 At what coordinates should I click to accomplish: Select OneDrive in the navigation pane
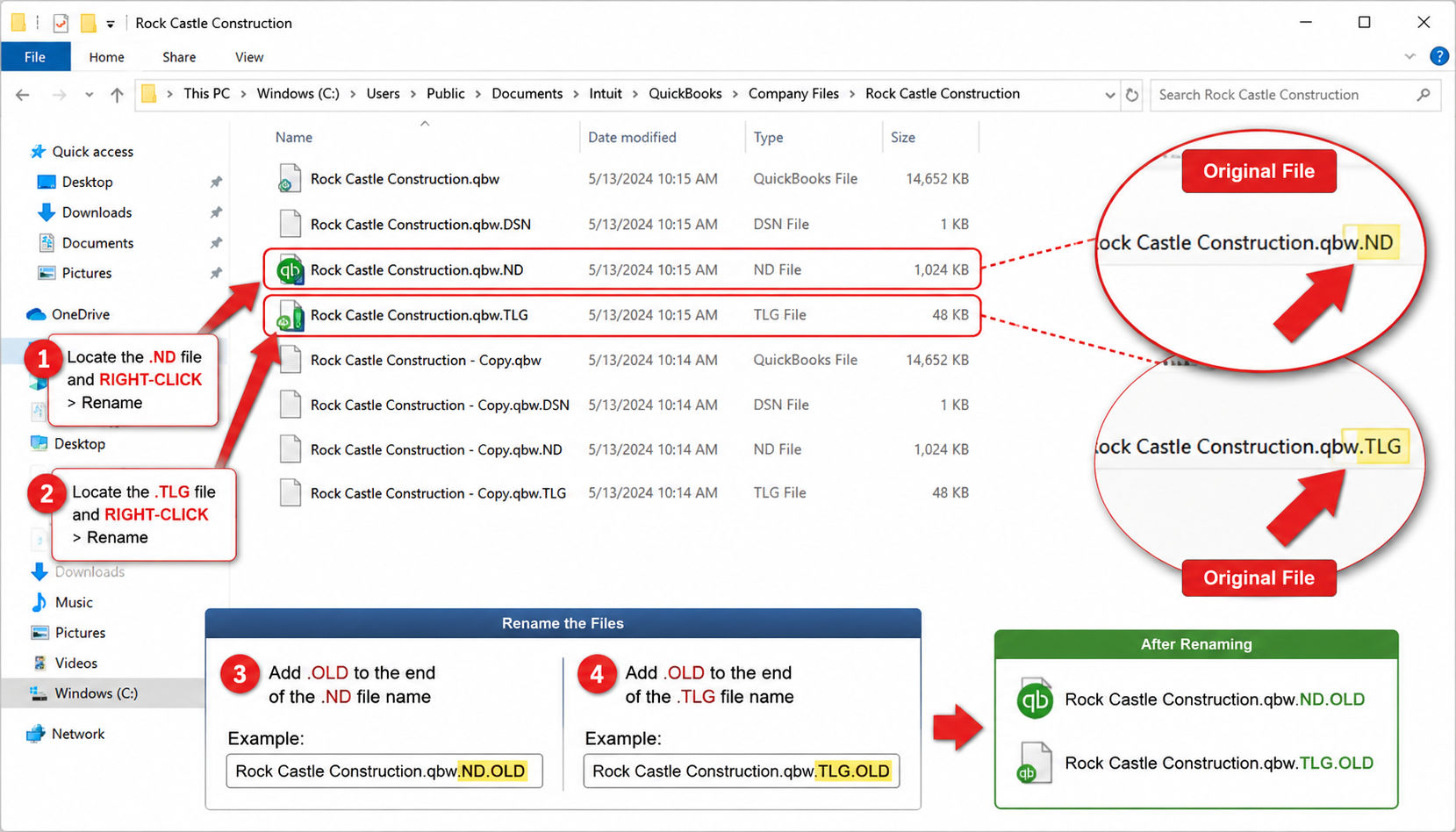[x=80, y=314]
